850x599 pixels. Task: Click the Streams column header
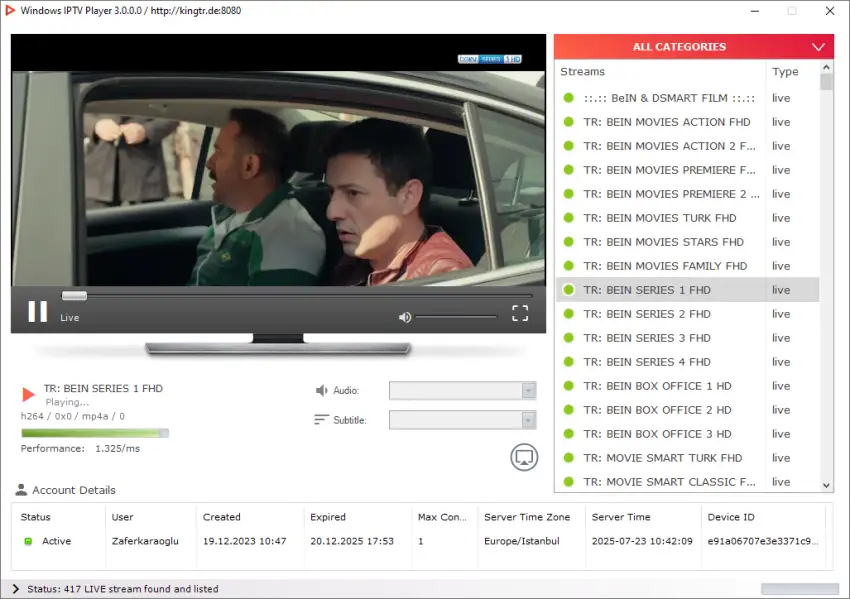(582, 72)
